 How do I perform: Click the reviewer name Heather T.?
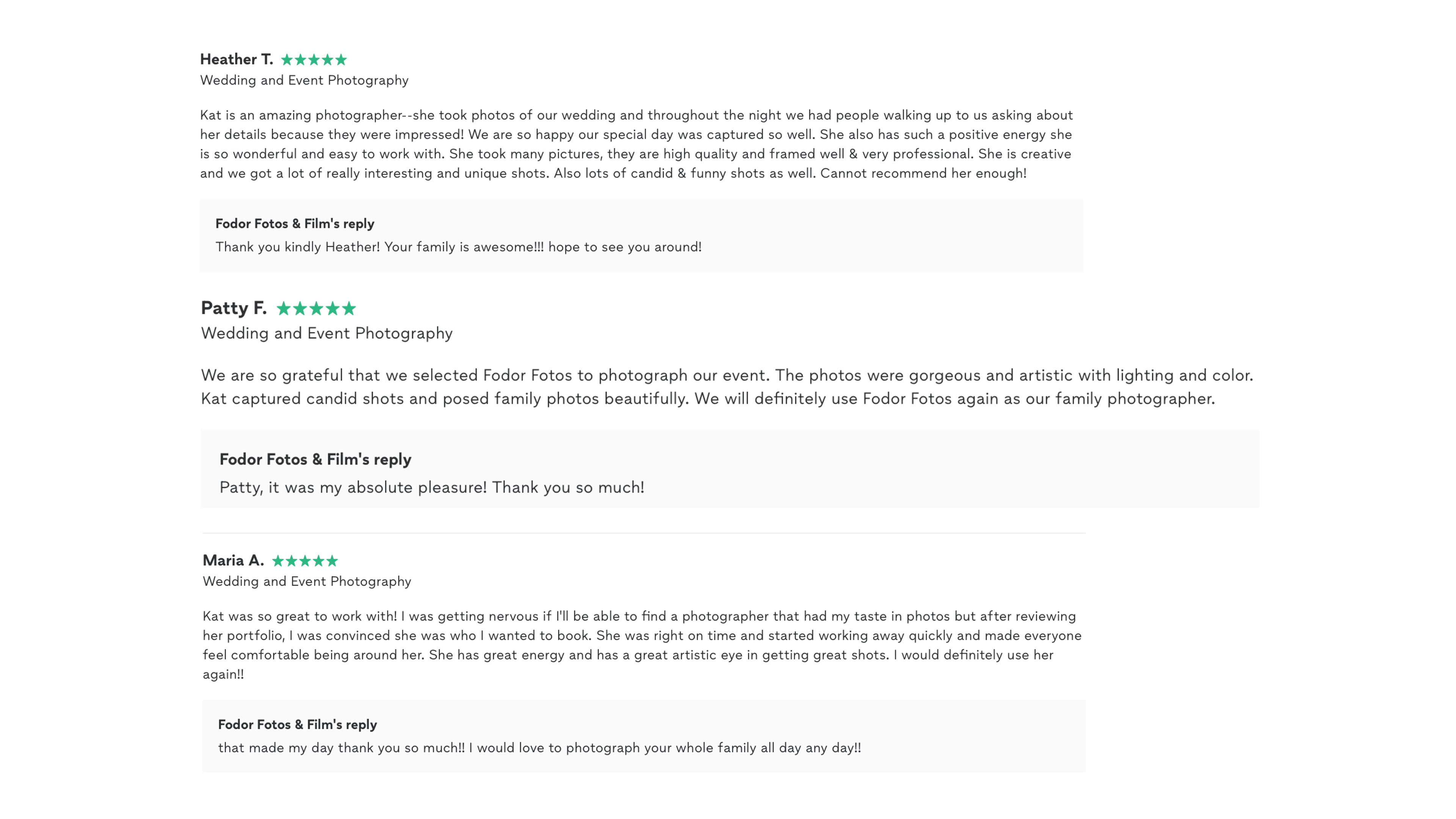236,60
